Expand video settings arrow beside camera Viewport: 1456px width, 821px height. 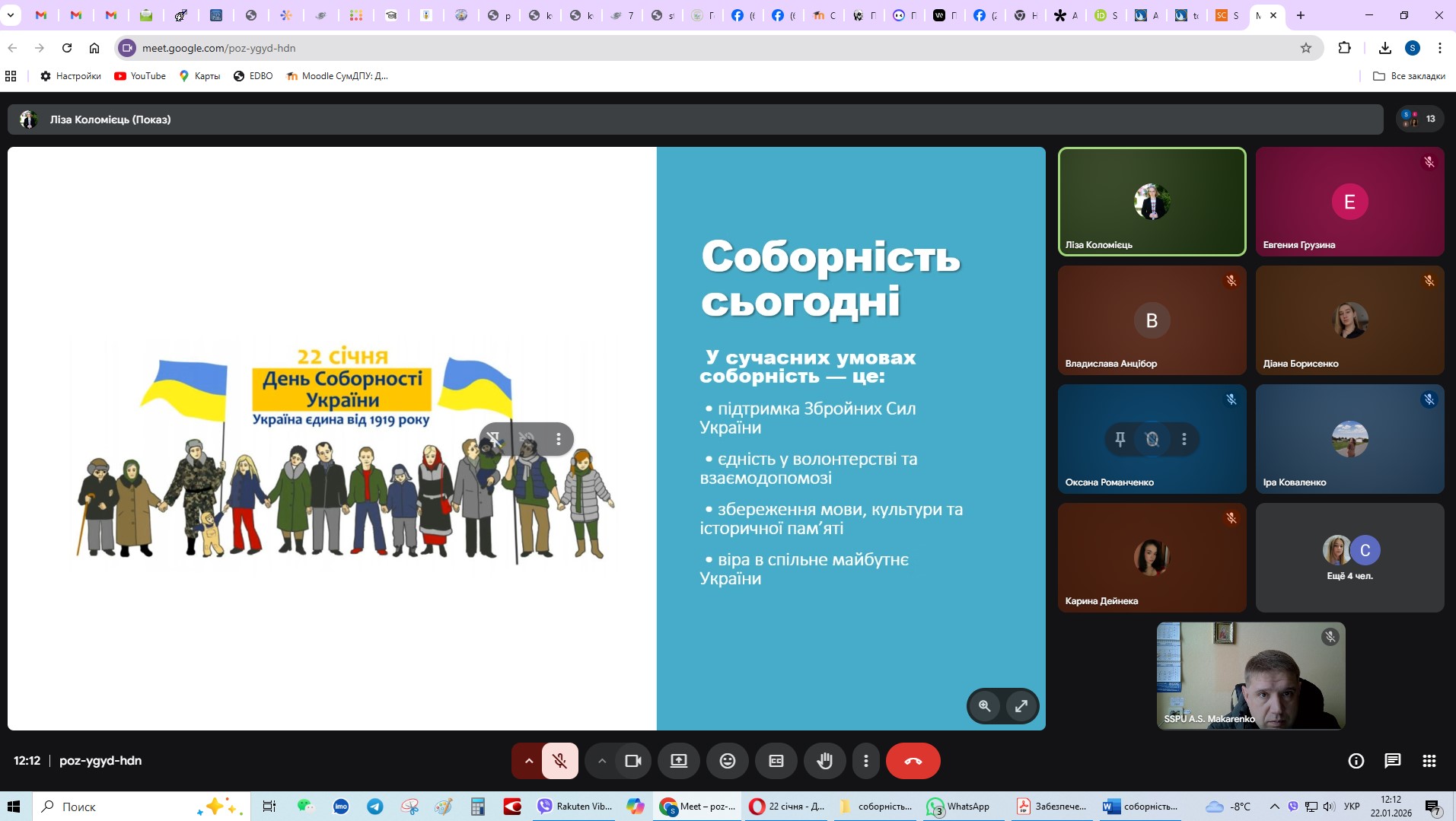click(601, 761)
